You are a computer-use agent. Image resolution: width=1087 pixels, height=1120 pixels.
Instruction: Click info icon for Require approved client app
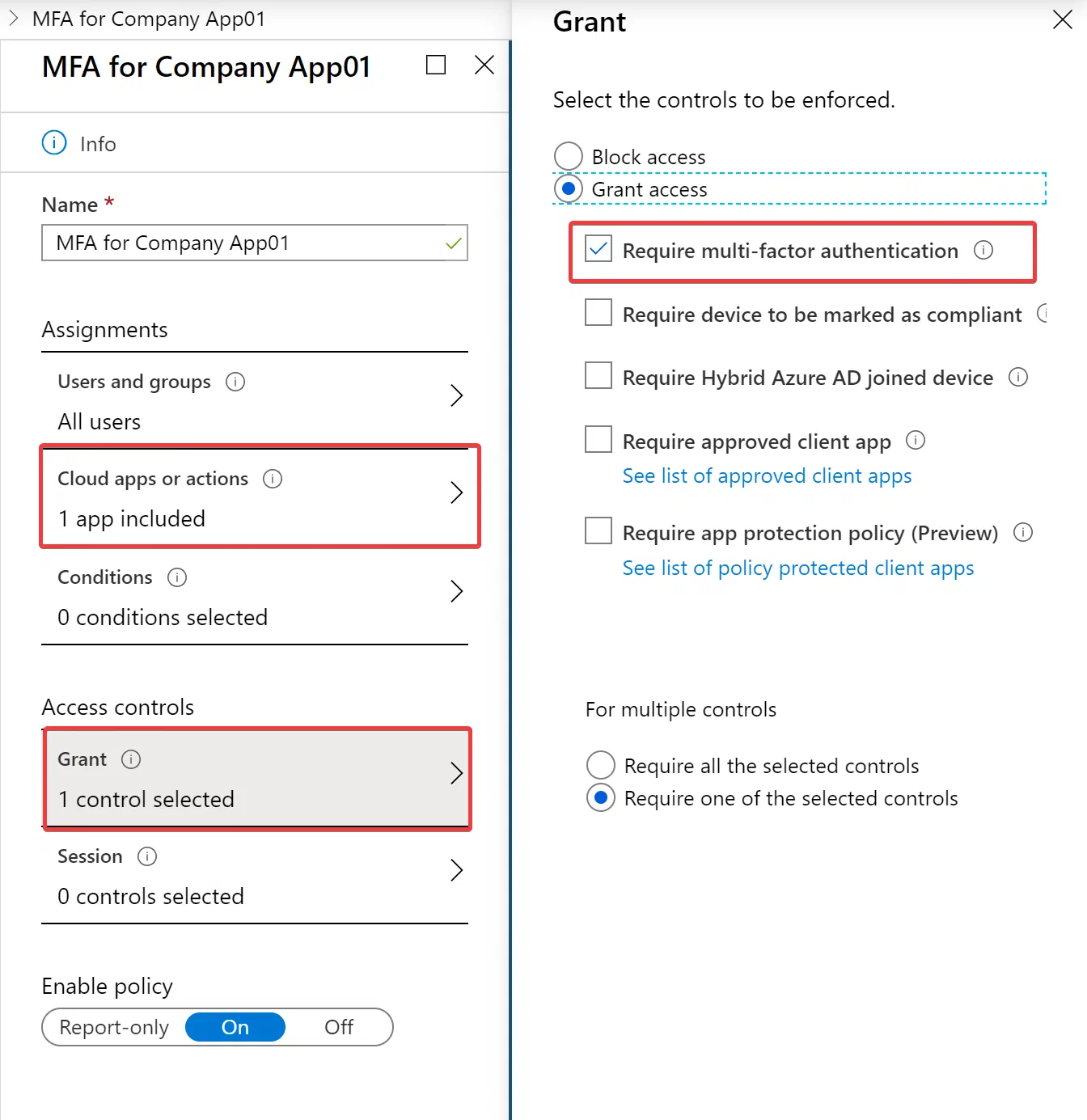pos(916,440)
